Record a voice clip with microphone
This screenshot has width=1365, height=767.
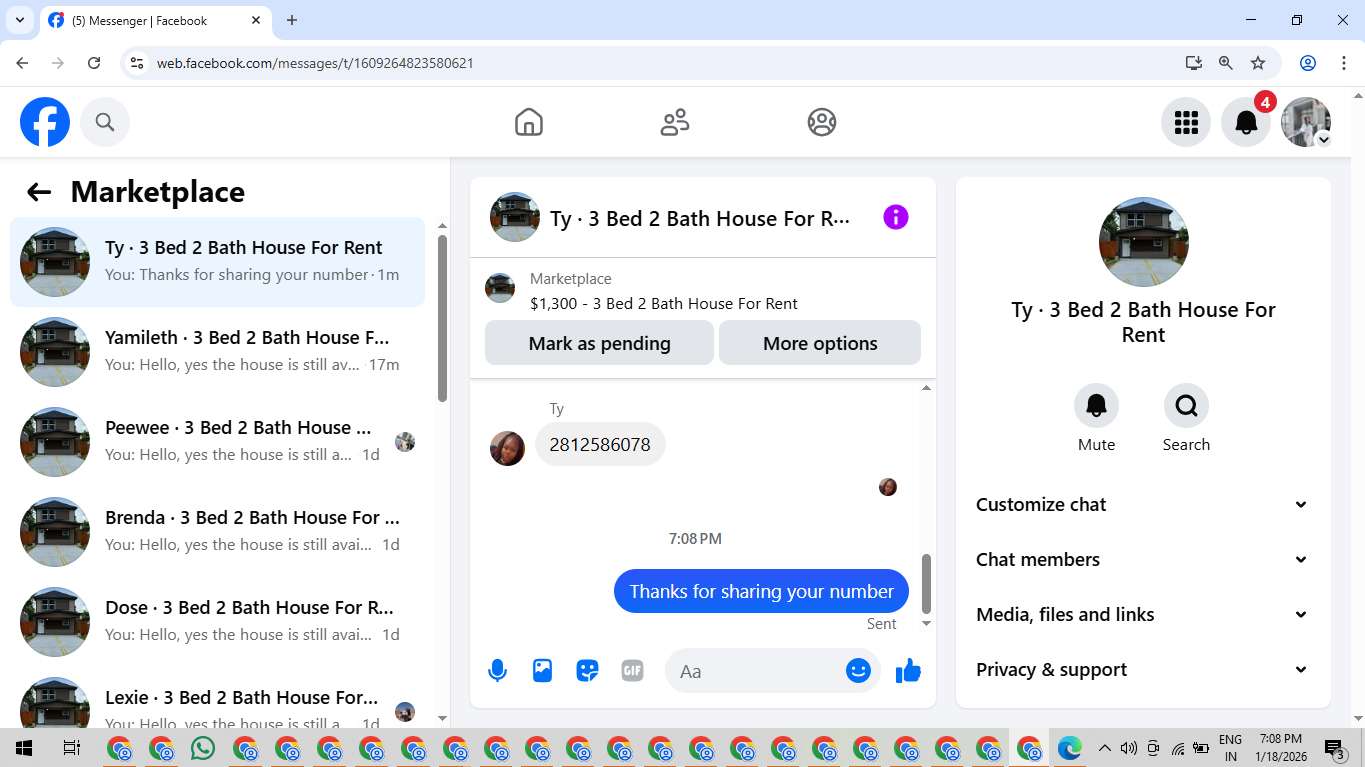click(x=497, y=671)
